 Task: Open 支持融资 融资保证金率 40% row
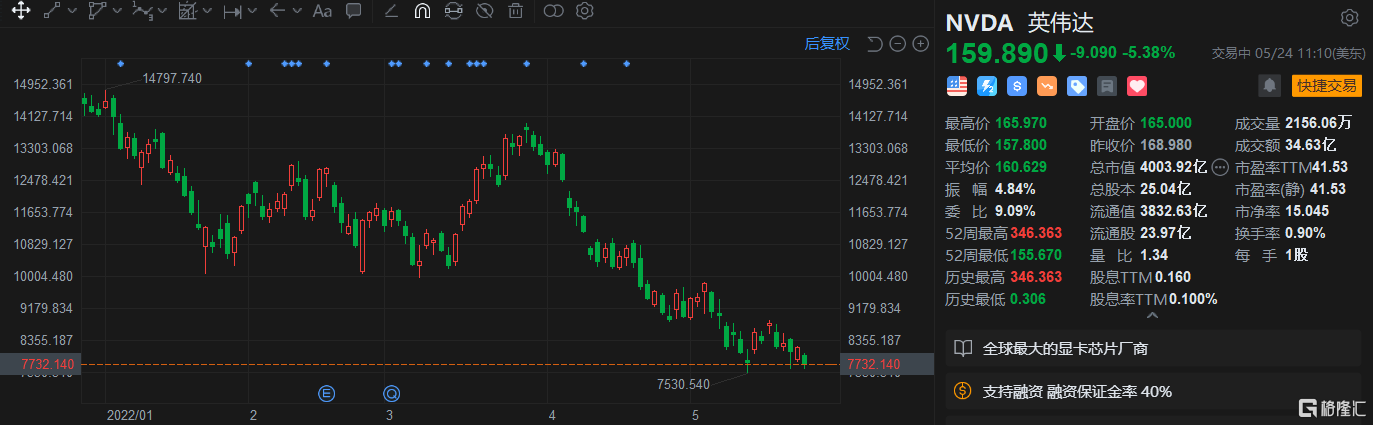coord(1152,391)
